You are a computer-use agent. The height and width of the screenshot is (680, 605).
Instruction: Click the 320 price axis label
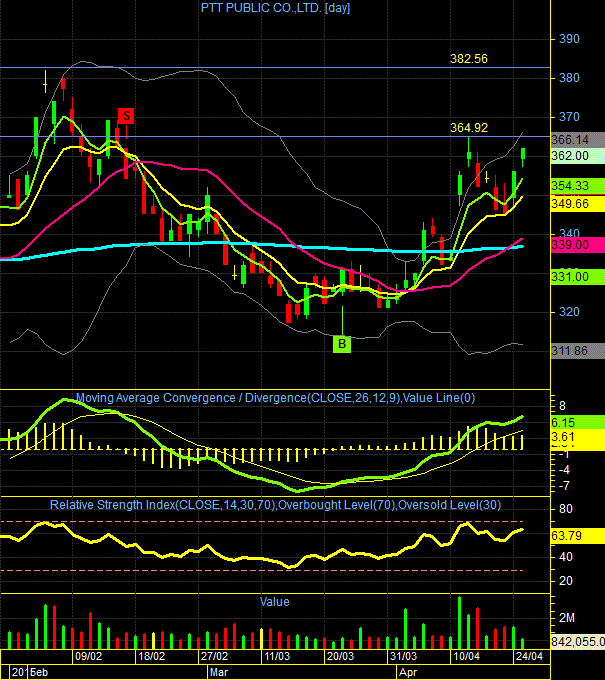[x=569, y=312]
